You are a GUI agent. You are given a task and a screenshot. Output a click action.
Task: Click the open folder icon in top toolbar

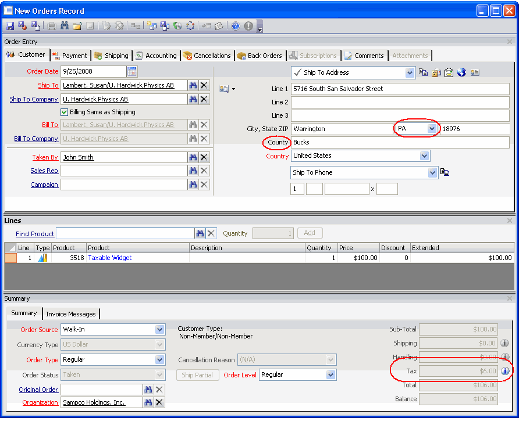(77, 26)
